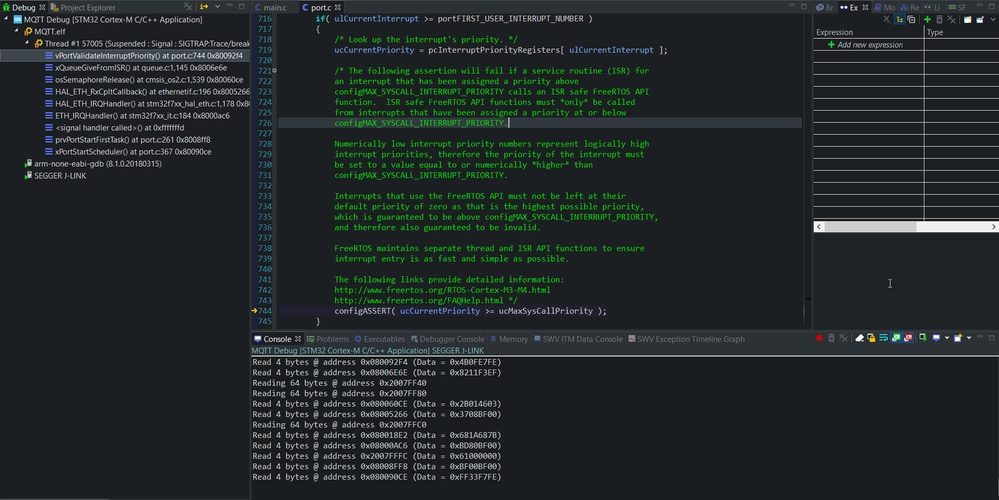Viewport: 999px width, 500px height.
Task: Open Expressions View Menu chevron
Action: point(993,19)
